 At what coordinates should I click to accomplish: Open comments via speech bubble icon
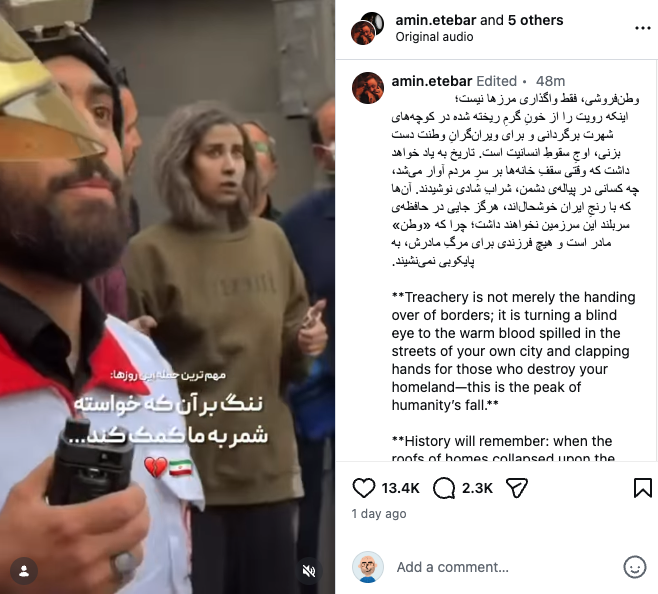point(444,488)
